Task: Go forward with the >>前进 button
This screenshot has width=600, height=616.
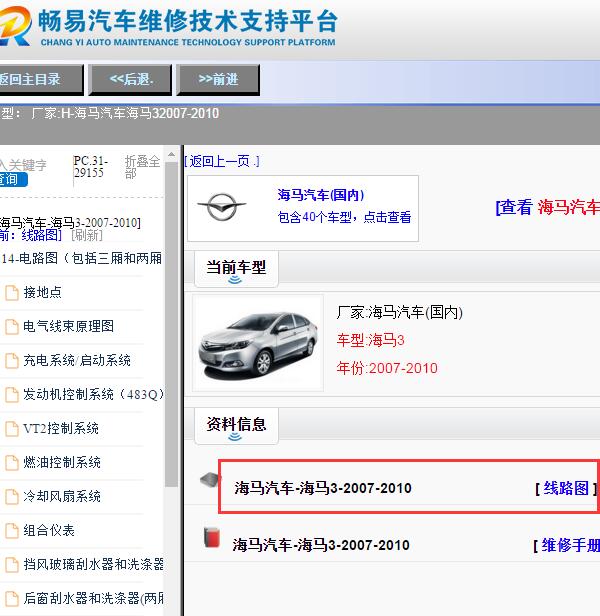Action: (x=218, y=80)
